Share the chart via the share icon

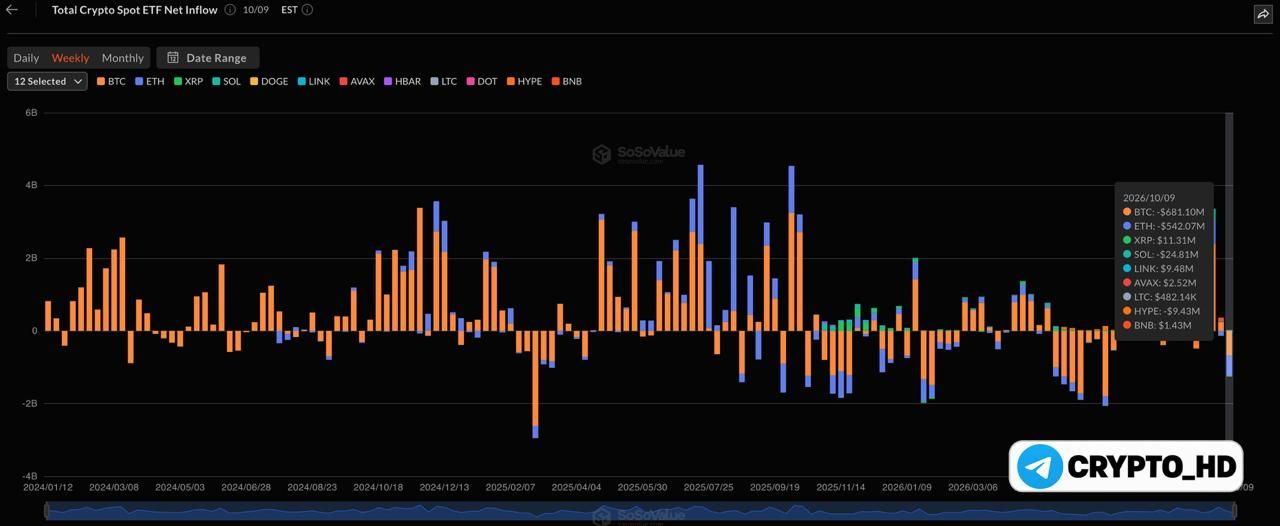coord(1262,14)
